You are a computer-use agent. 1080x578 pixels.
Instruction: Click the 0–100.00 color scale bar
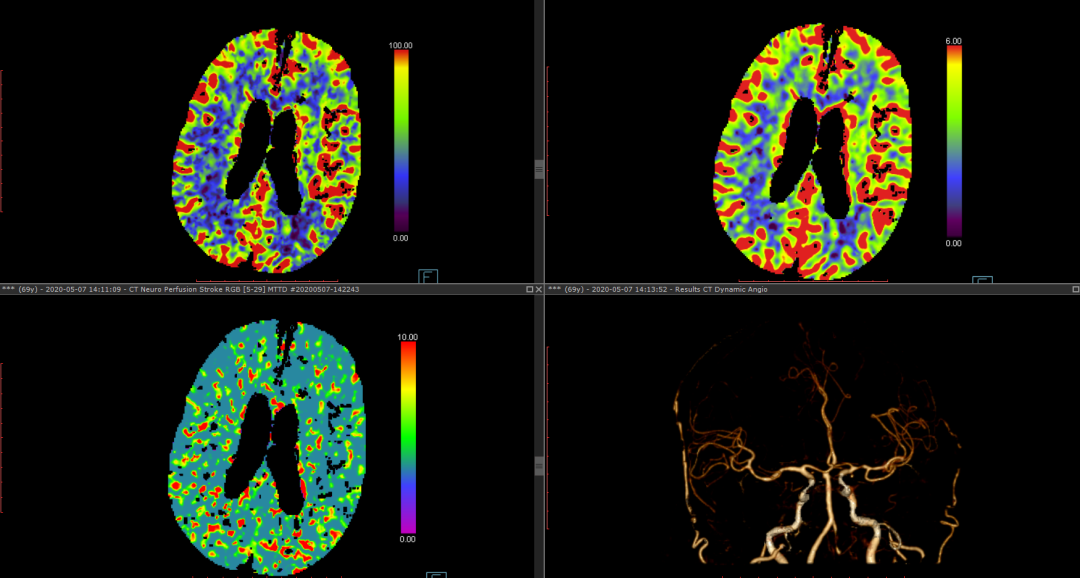coord(401,141)
